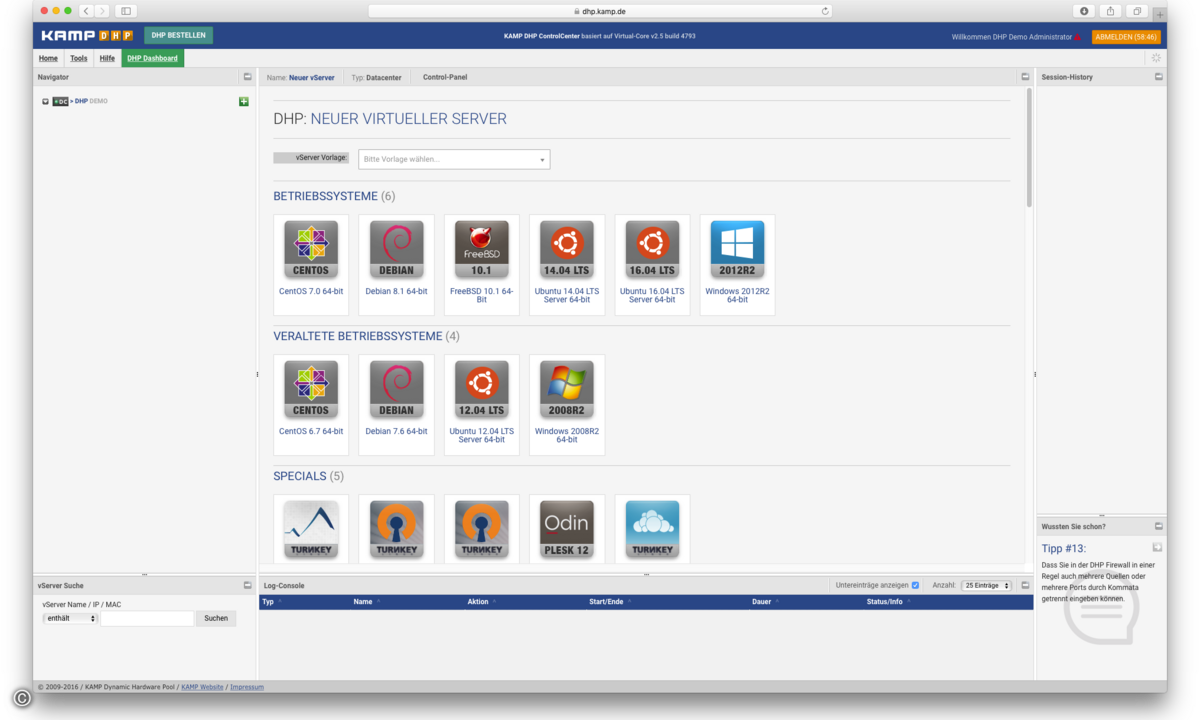Viewport: 1200px width, 720px height.
Task: Pick the Turnkey mountain-logo special tile
Action: click(x=311, y=529)
